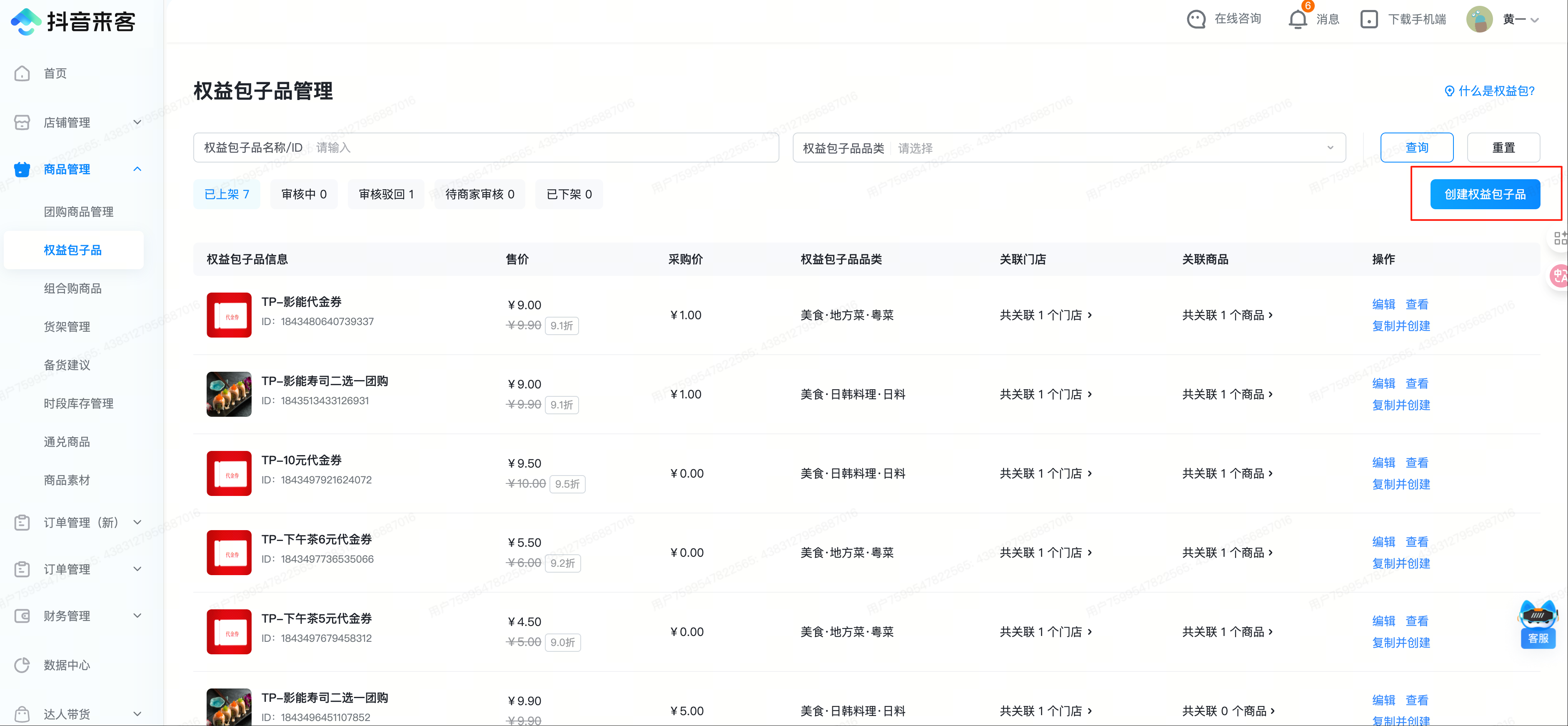
Task: Click the data center chart icon
Action: [22, 664]
